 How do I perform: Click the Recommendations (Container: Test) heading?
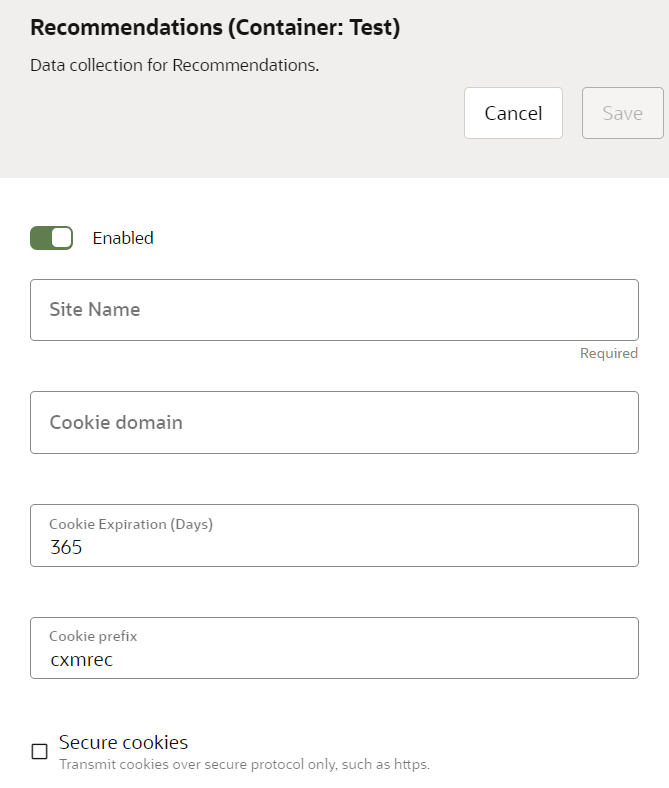coord(215,28)
